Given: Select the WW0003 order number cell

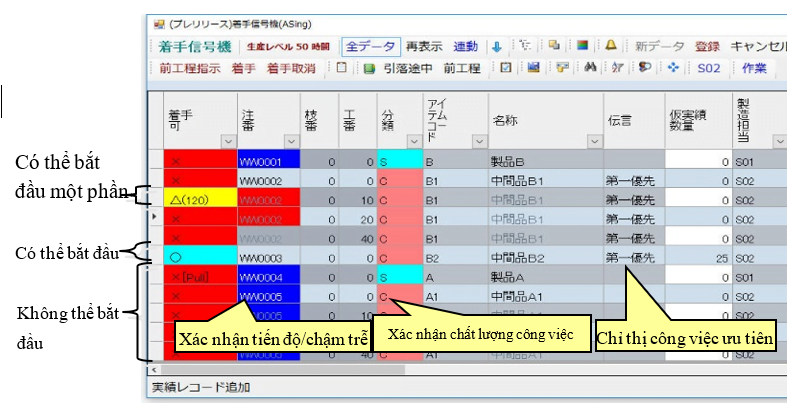Looking at the screenshot, I should coord(269,257).
